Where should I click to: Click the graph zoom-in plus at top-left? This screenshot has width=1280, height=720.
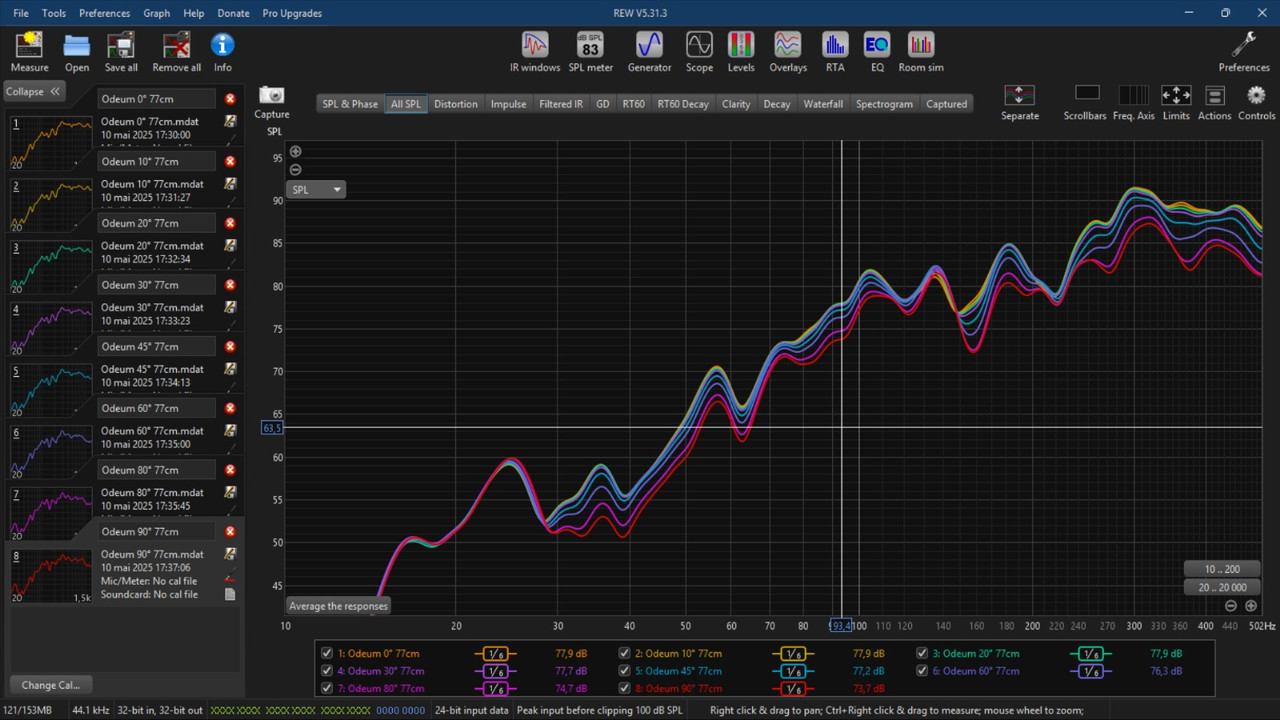click(x=295, y=152)
